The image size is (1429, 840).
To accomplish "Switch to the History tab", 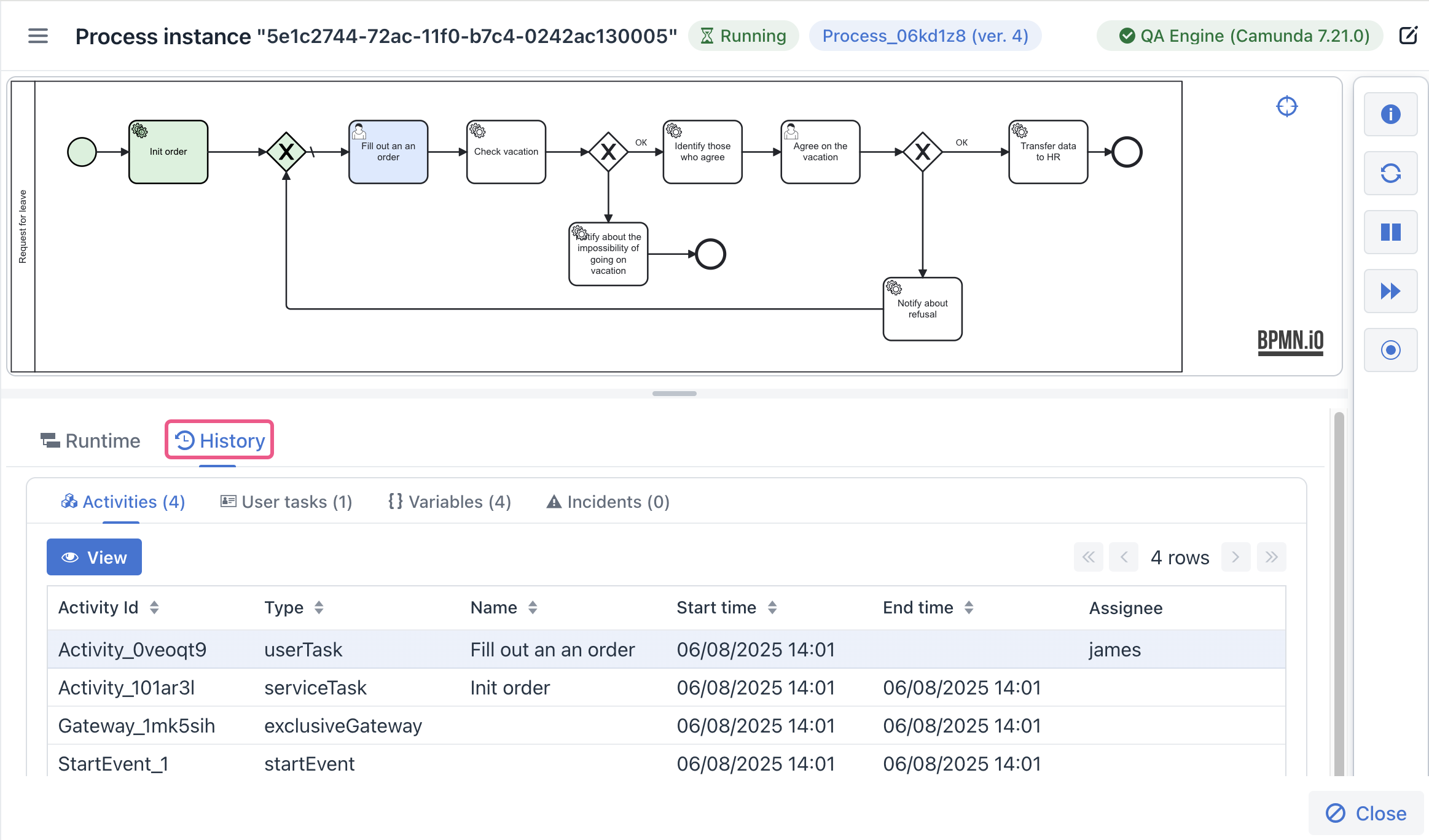I will click(x=219, y=440).
